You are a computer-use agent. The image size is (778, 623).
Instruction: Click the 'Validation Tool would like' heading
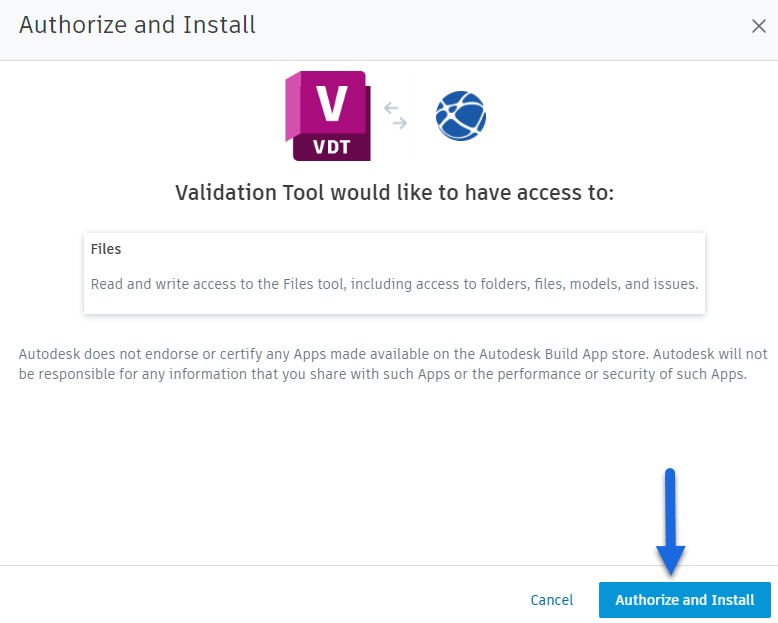click(394, 192)
